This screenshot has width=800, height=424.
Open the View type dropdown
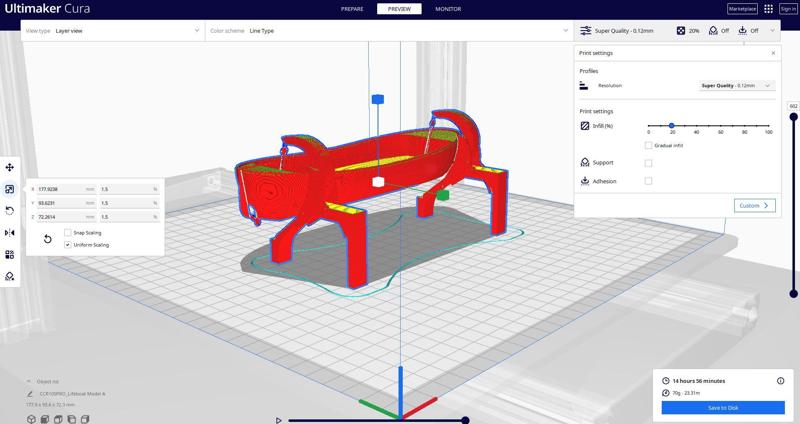click(113, 31)
